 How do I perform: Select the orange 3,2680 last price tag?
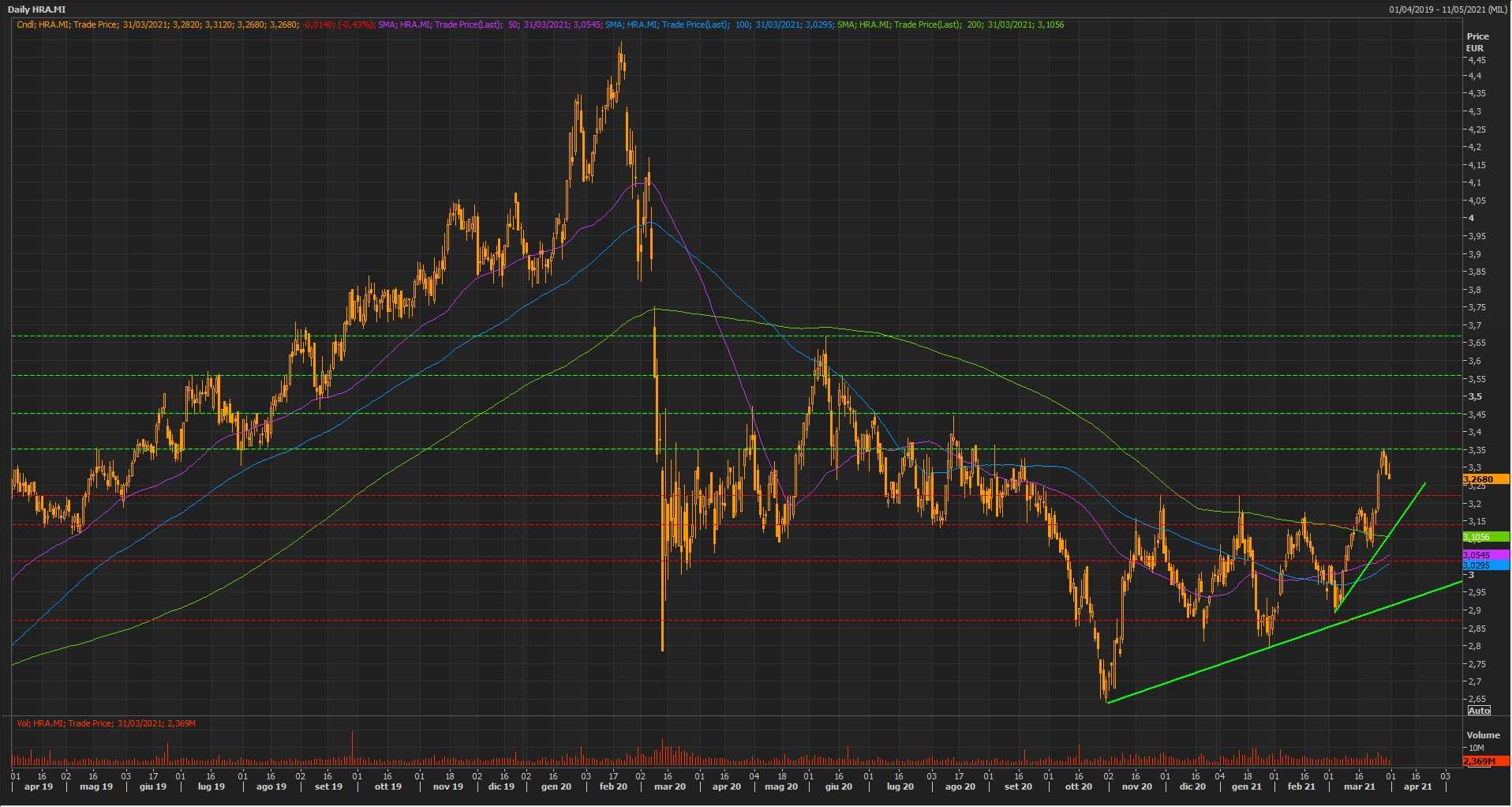pos(1484,479)
